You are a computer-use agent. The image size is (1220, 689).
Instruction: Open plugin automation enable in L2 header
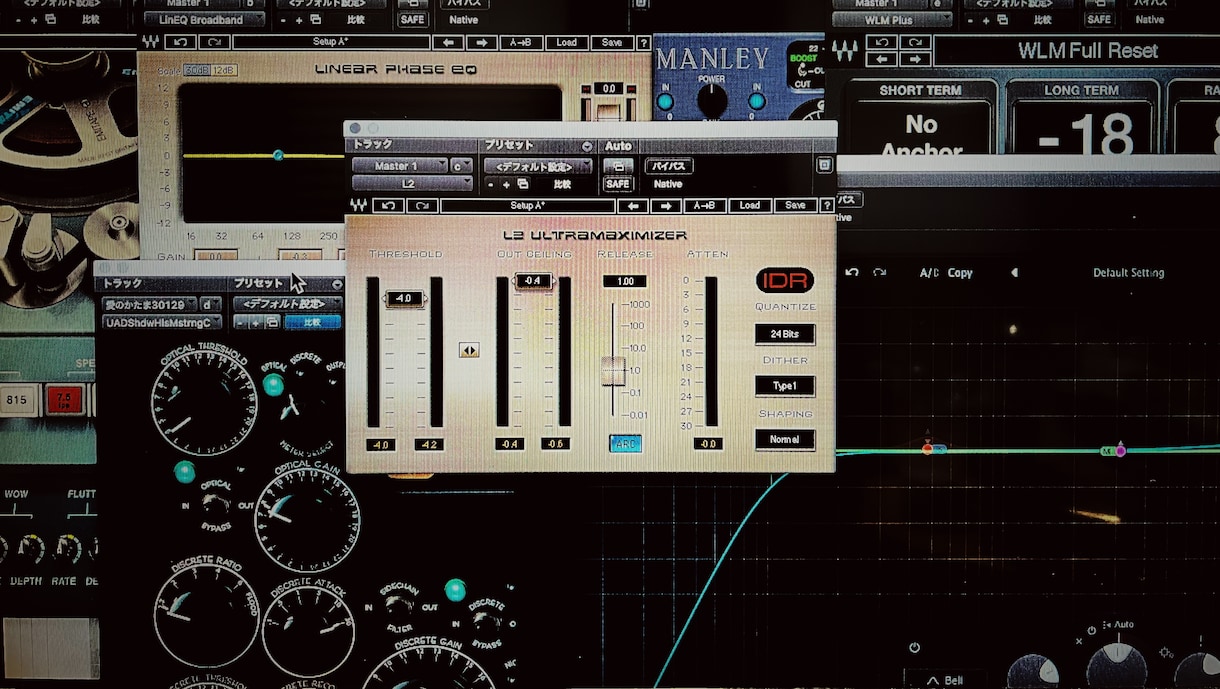(618, 166)
